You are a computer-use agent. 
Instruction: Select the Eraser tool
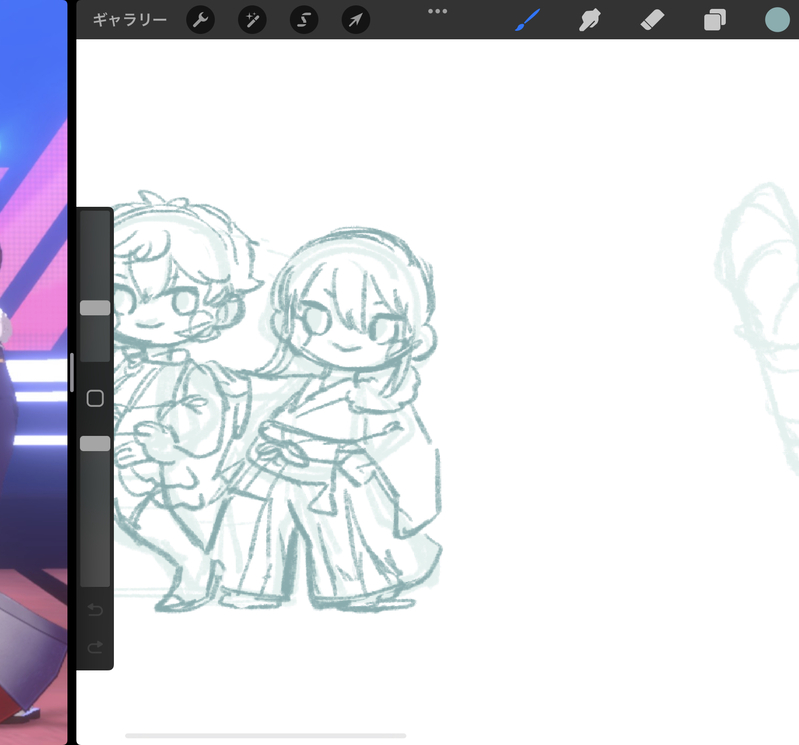pyautogui.click(x=652, y=20)
